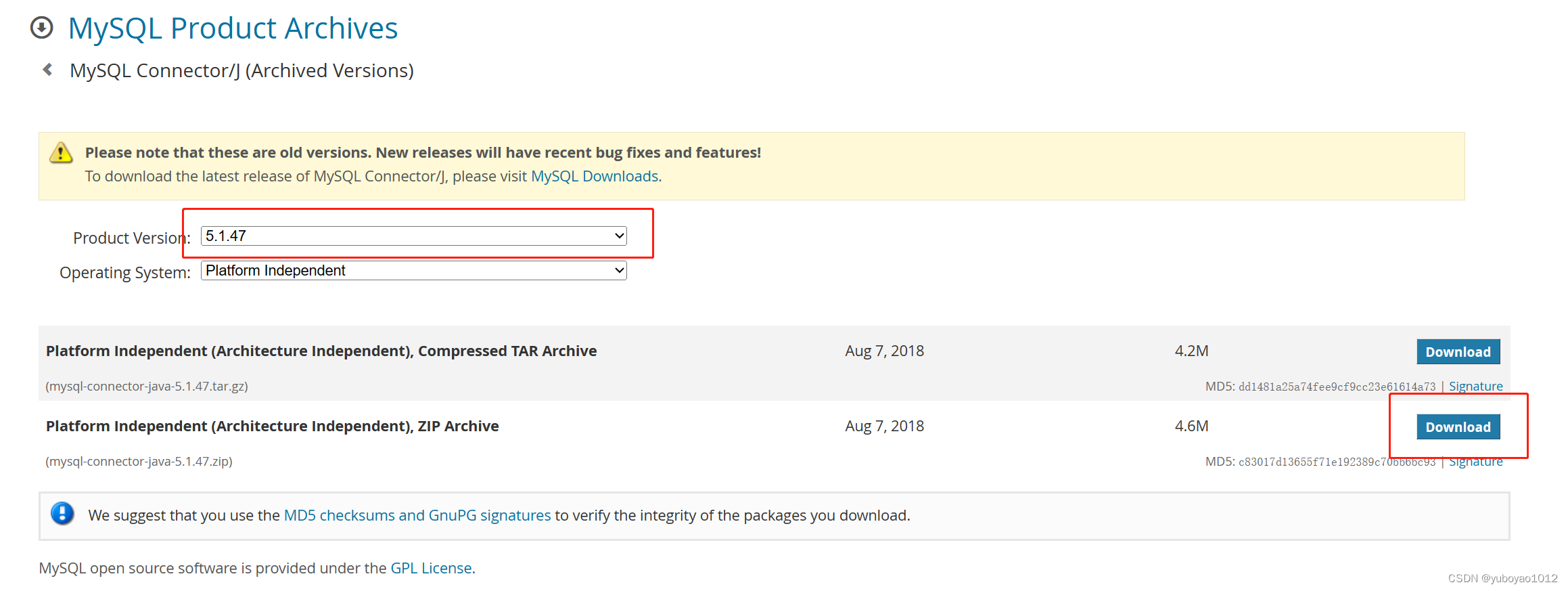This screenshot has height=591, width=1568.
Task: Click the 4.6M file size
Action: (1191, 426)
